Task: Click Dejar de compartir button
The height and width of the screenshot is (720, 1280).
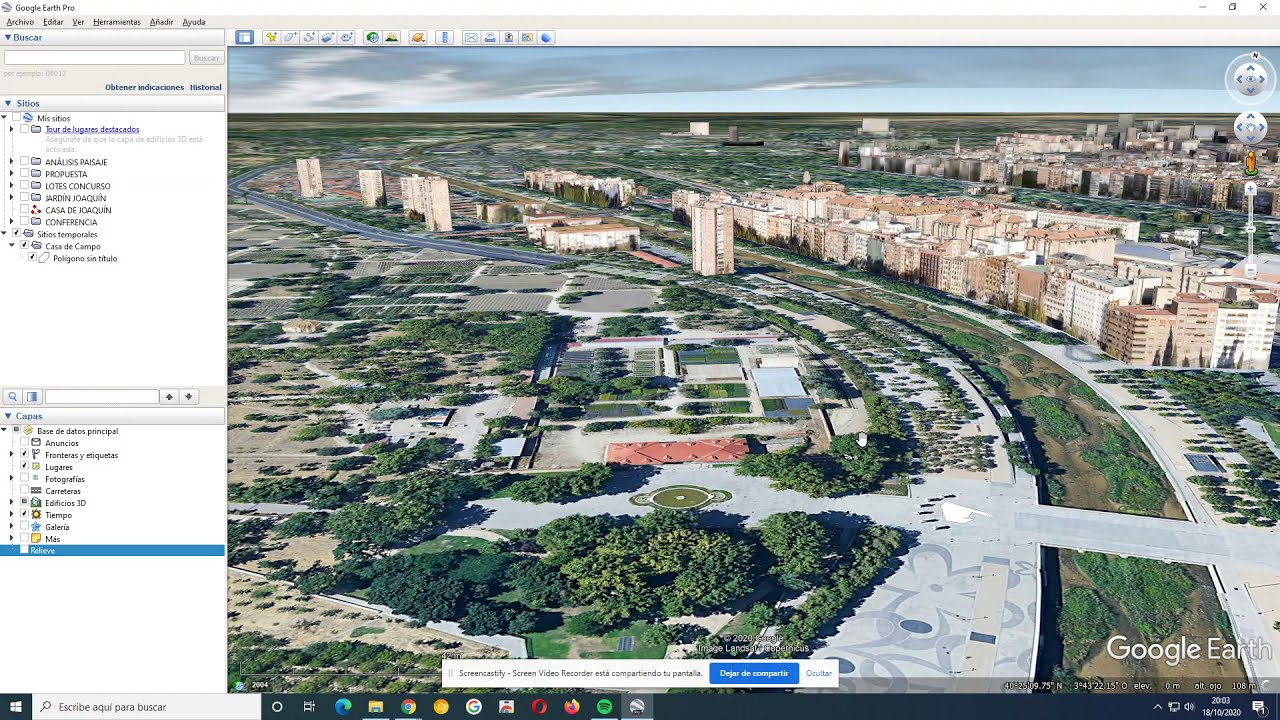Action: point(754,673)
